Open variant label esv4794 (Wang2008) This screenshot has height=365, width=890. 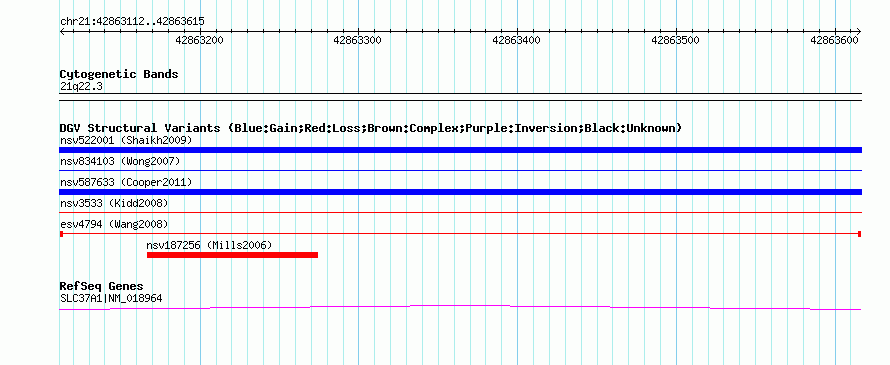click(114, 224)
